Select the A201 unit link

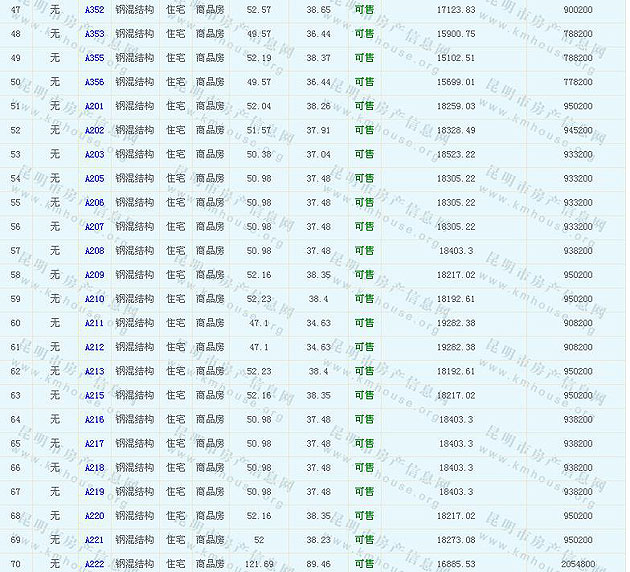coord(94,106)
